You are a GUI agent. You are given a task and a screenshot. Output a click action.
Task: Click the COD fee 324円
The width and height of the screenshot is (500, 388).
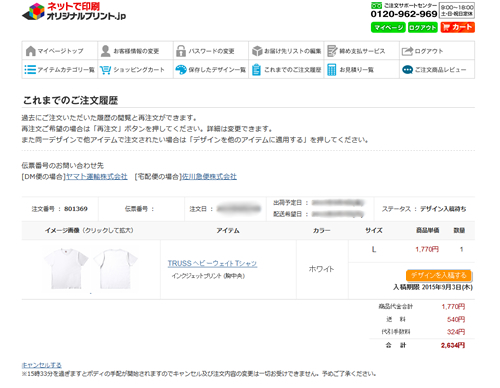456,332
